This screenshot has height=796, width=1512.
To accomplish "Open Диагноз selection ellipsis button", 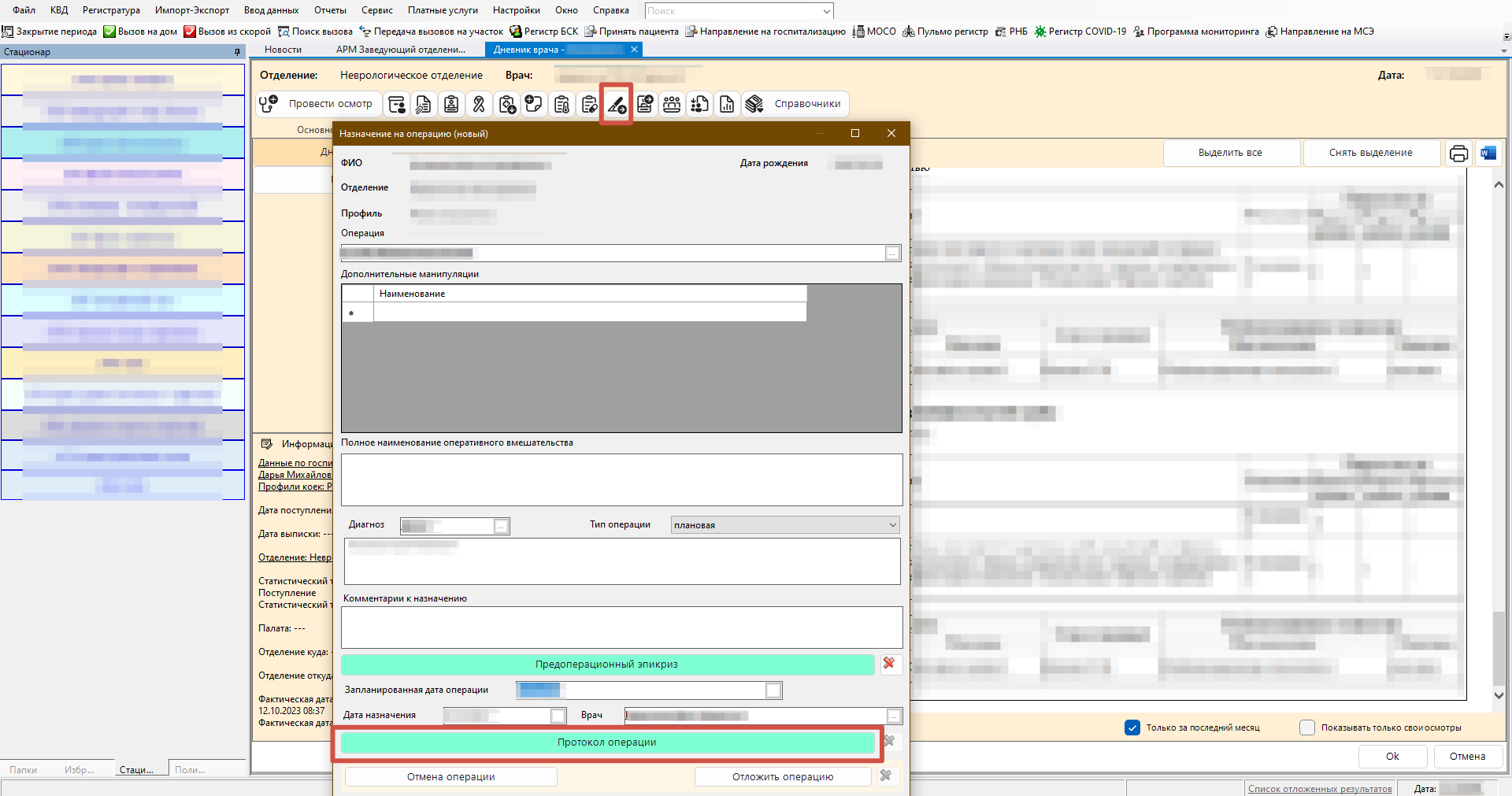I will pyautogui.click(x=501, y=526).
